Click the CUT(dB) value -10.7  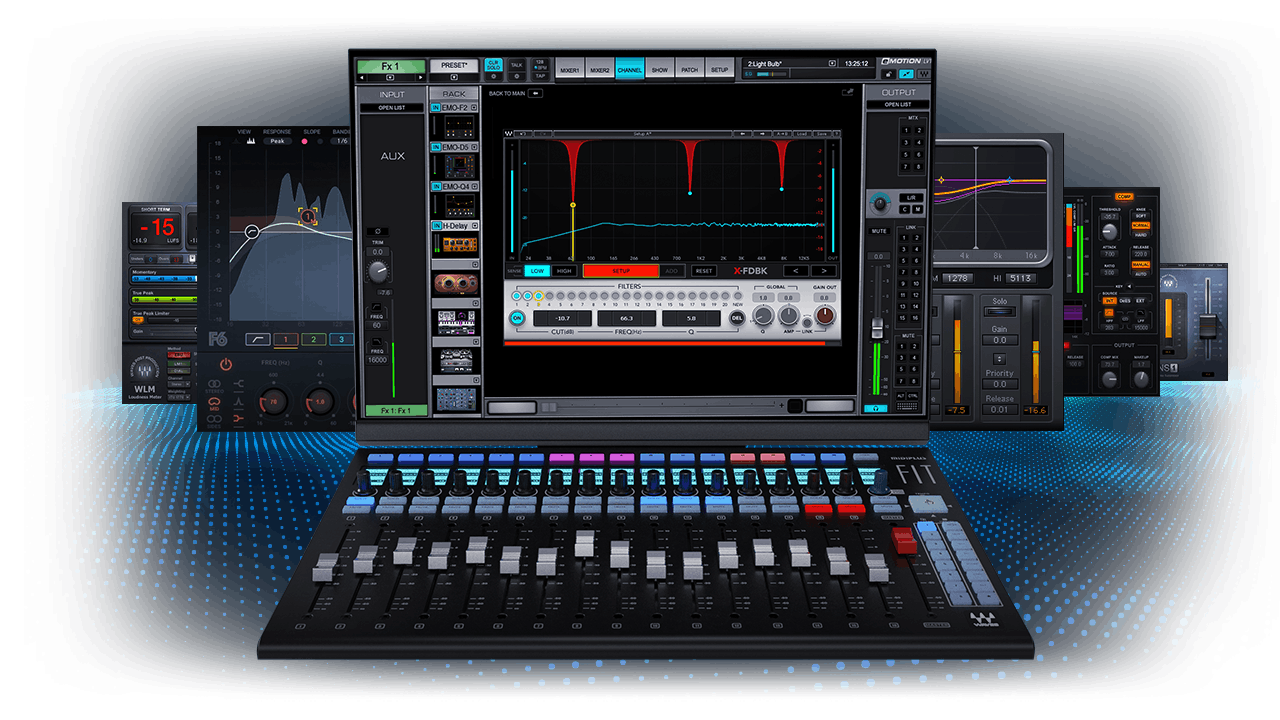pos(562,318)
